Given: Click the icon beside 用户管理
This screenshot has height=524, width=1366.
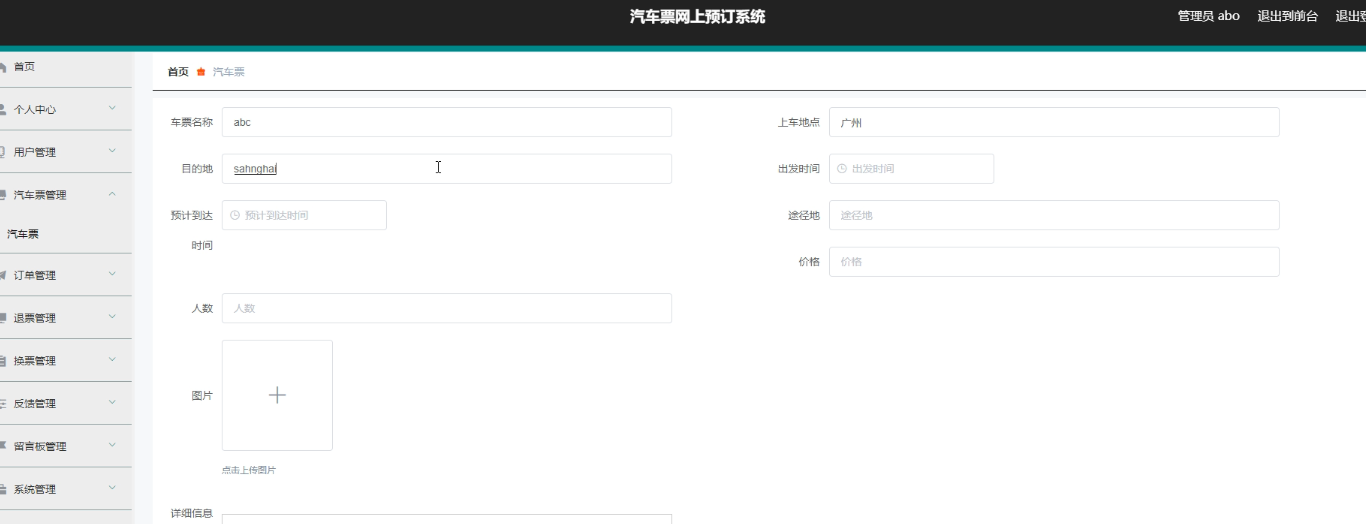Looking at the screenshot, I should tap(3, 152).
